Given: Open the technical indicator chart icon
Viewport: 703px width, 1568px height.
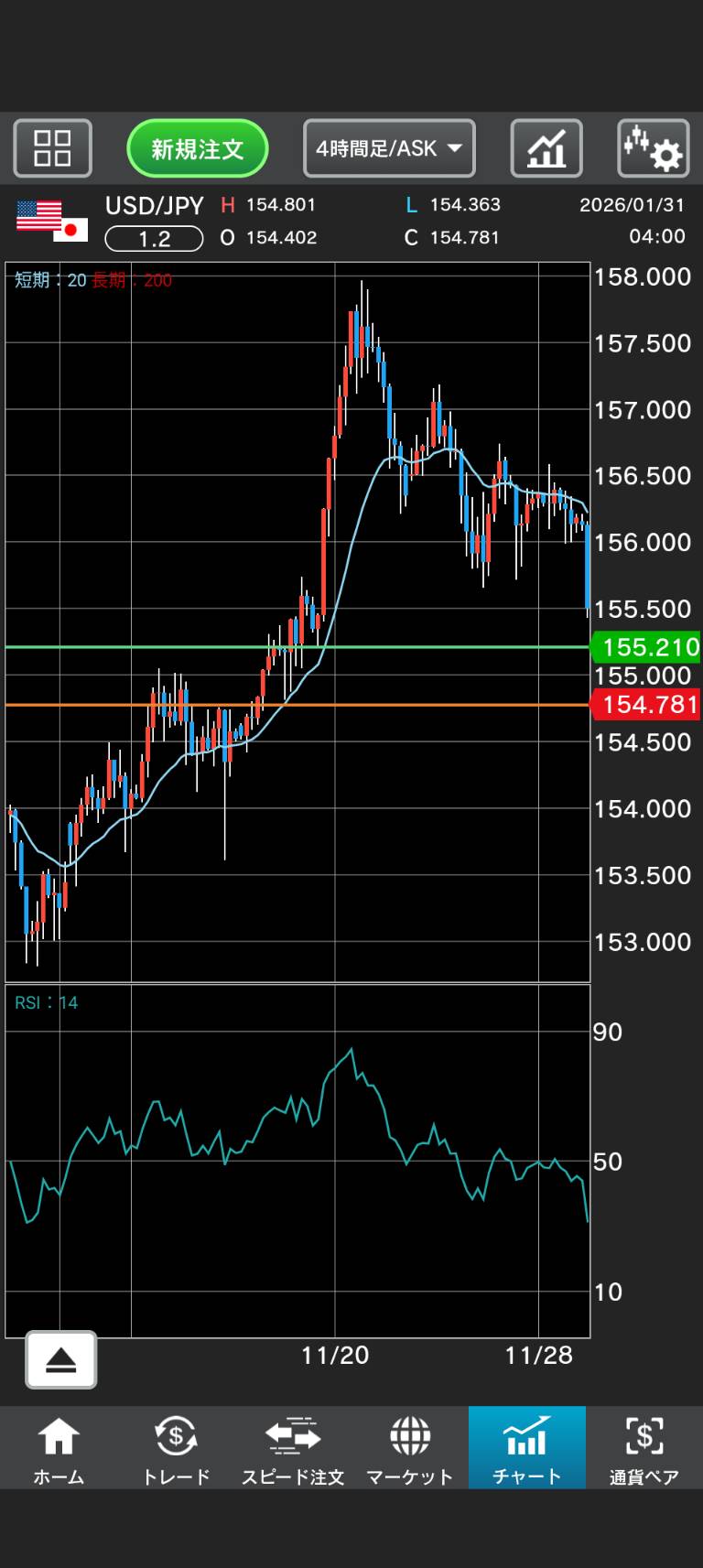Looking at the screenshot, I should [x=546, y=148].
